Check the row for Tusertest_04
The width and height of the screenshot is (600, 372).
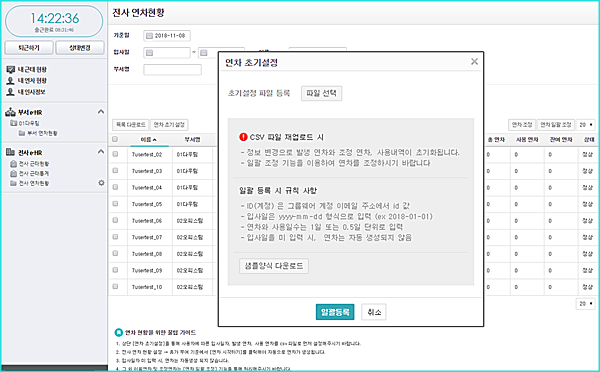coord(115,187)
